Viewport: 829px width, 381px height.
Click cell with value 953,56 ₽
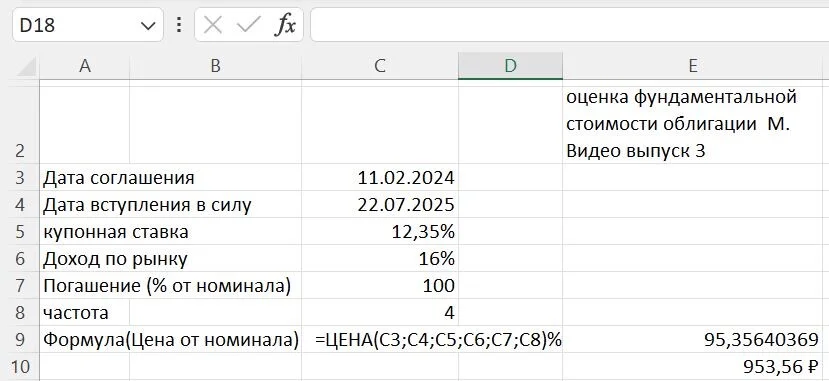point(693,366)
